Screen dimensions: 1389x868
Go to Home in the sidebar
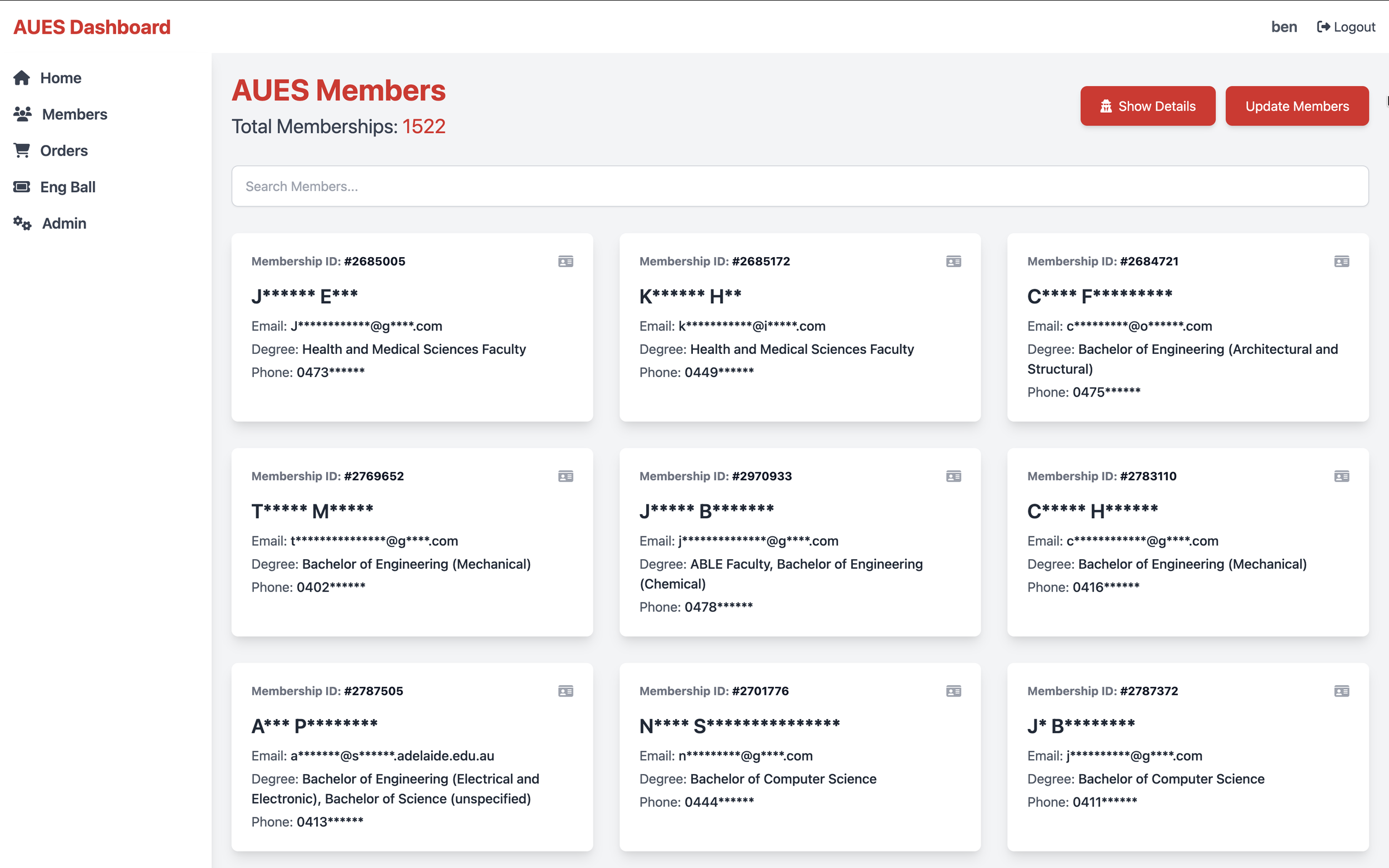point(59,78)
